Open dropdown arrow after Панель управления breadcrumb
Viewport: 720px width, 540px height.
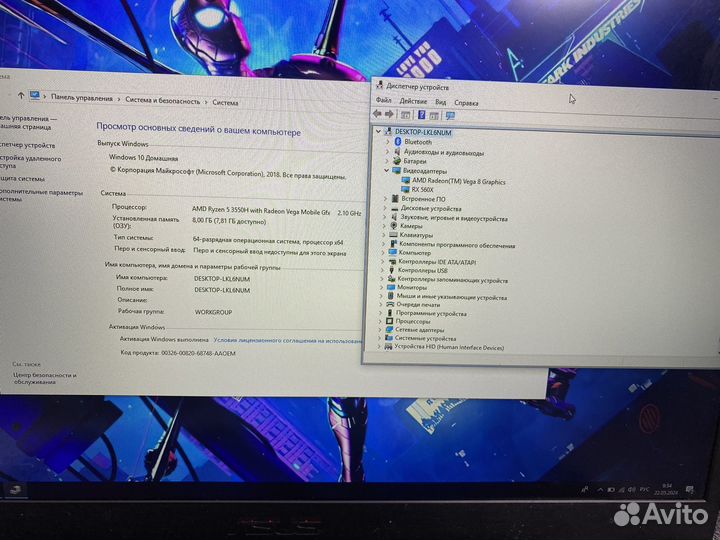(x=119, y=99)
